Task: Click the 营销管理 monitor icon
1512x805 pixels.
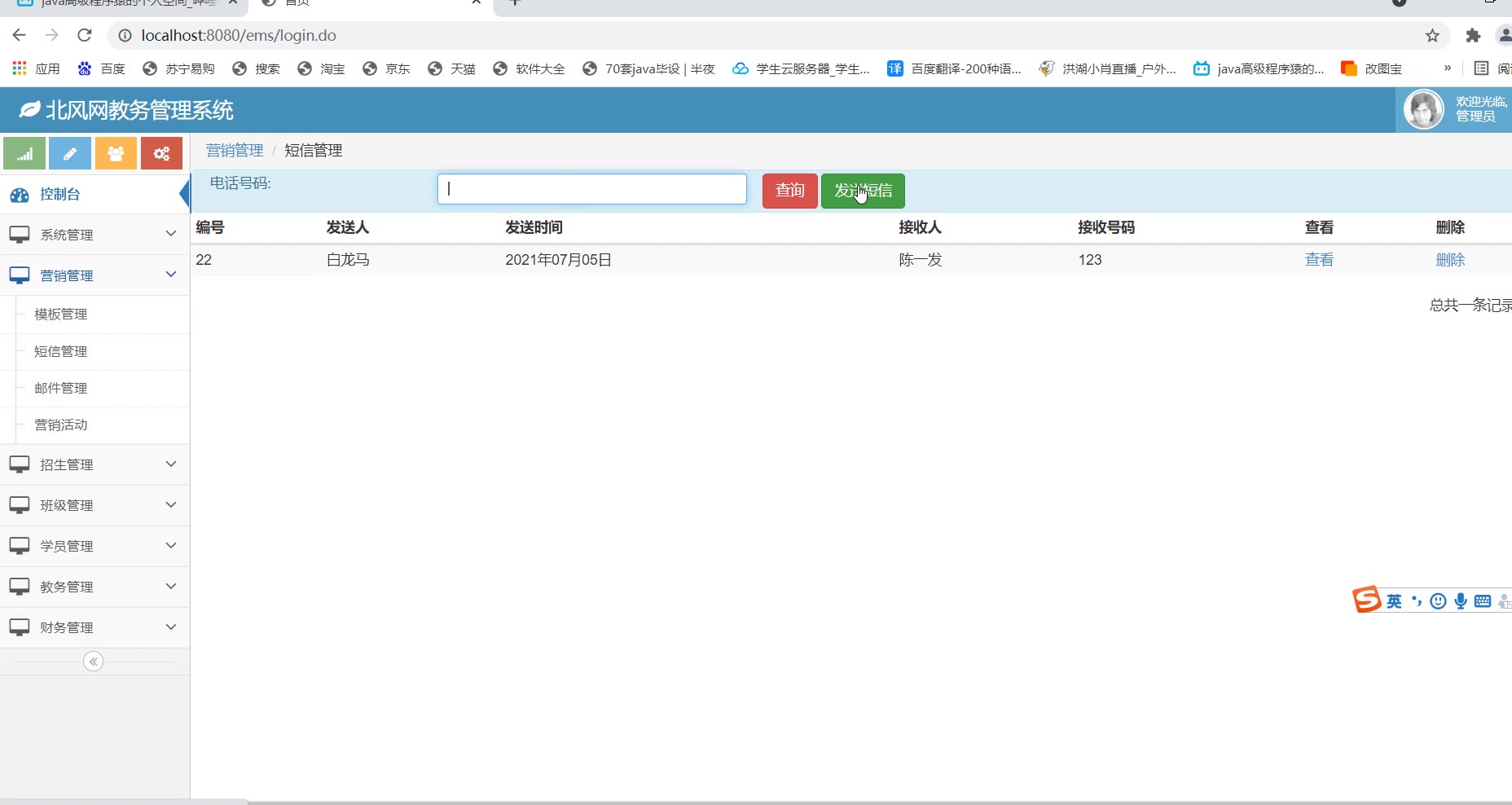Action: 20,275
